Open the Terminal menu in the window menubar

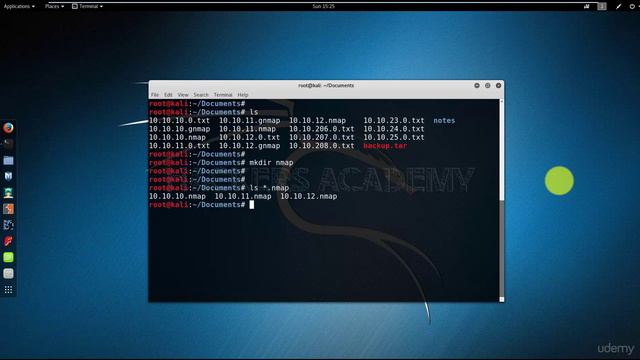click(x=223, y=95)
